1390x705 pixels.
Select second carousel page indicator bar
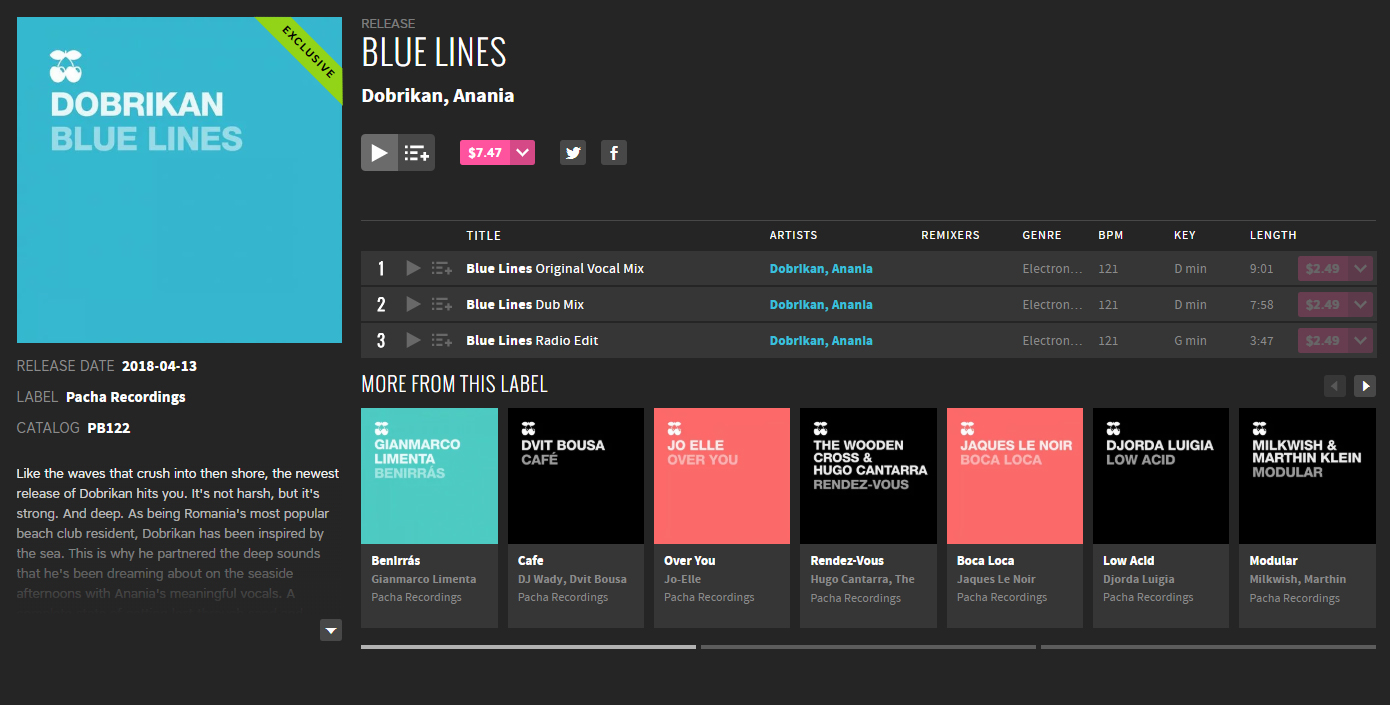(868, 647)
